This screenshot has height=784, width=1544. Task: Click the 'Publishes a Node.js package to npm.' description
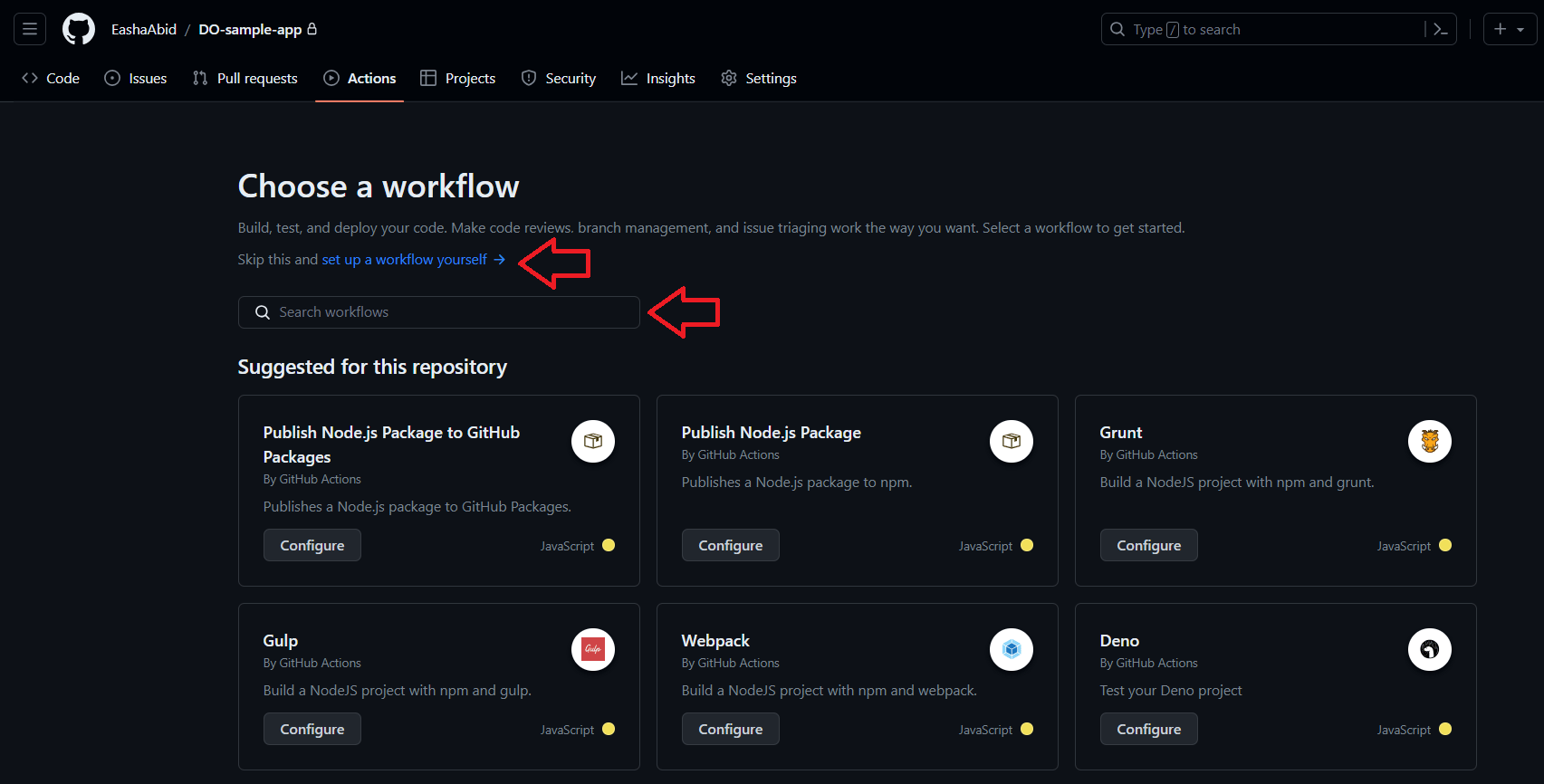coord(797,483)
